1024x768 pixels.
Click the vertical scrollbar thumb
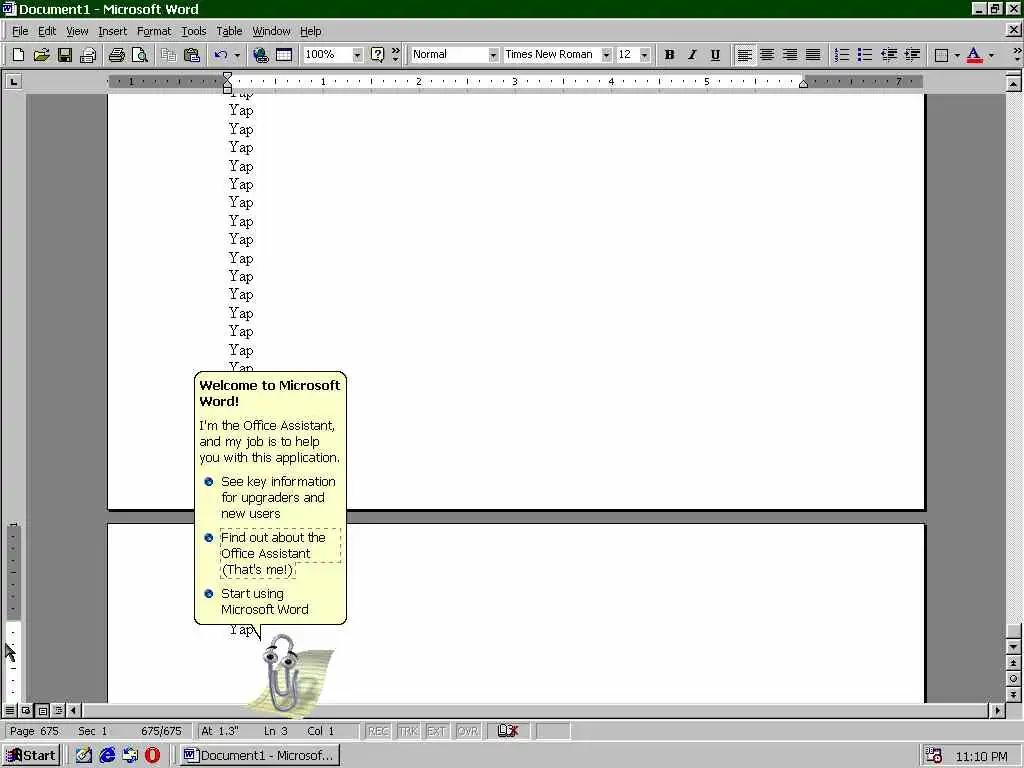[x=1013, y=630]
